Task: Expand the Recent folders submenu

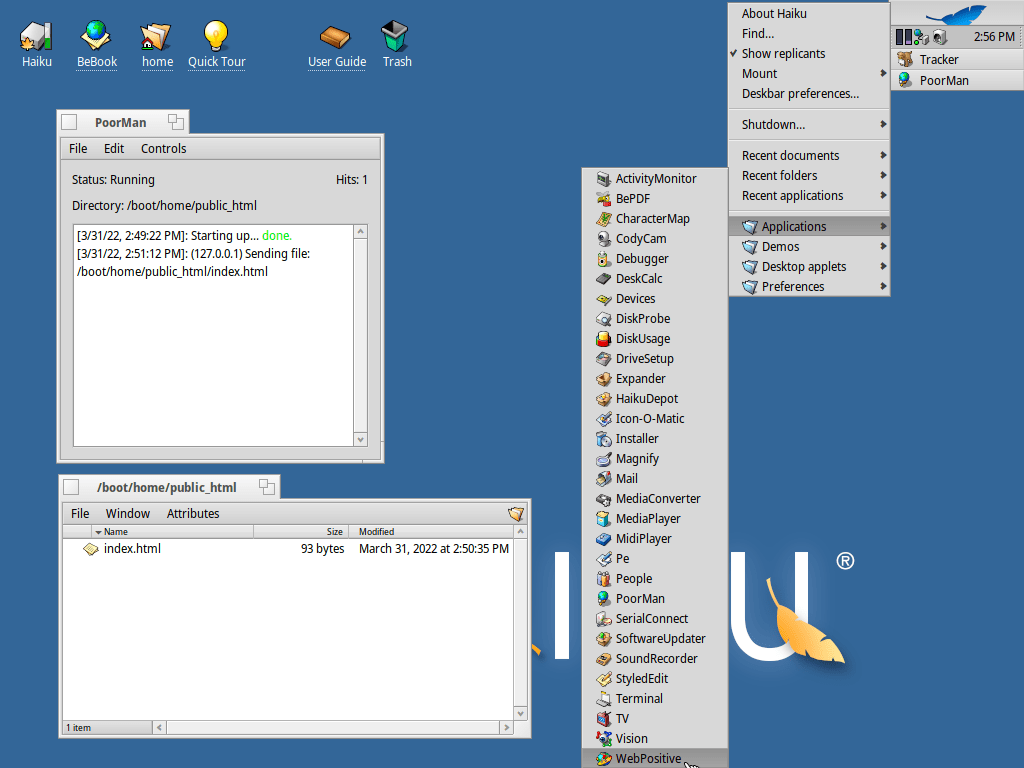Action: coord(809,176)
